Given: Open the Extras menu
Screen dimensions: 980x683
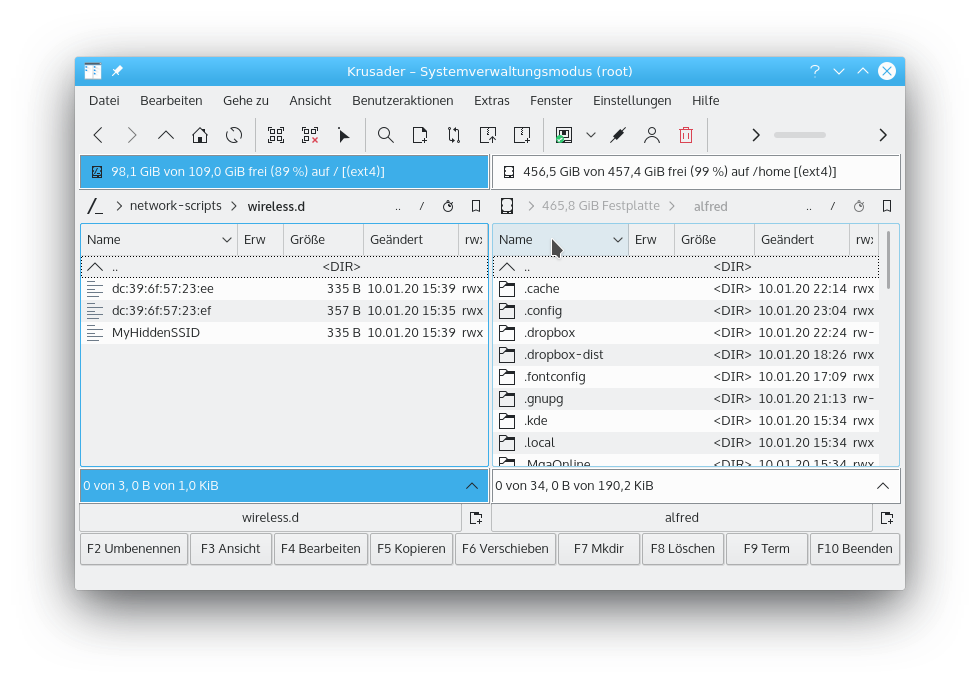Looking at the screenshot, I should click(491, 100).
